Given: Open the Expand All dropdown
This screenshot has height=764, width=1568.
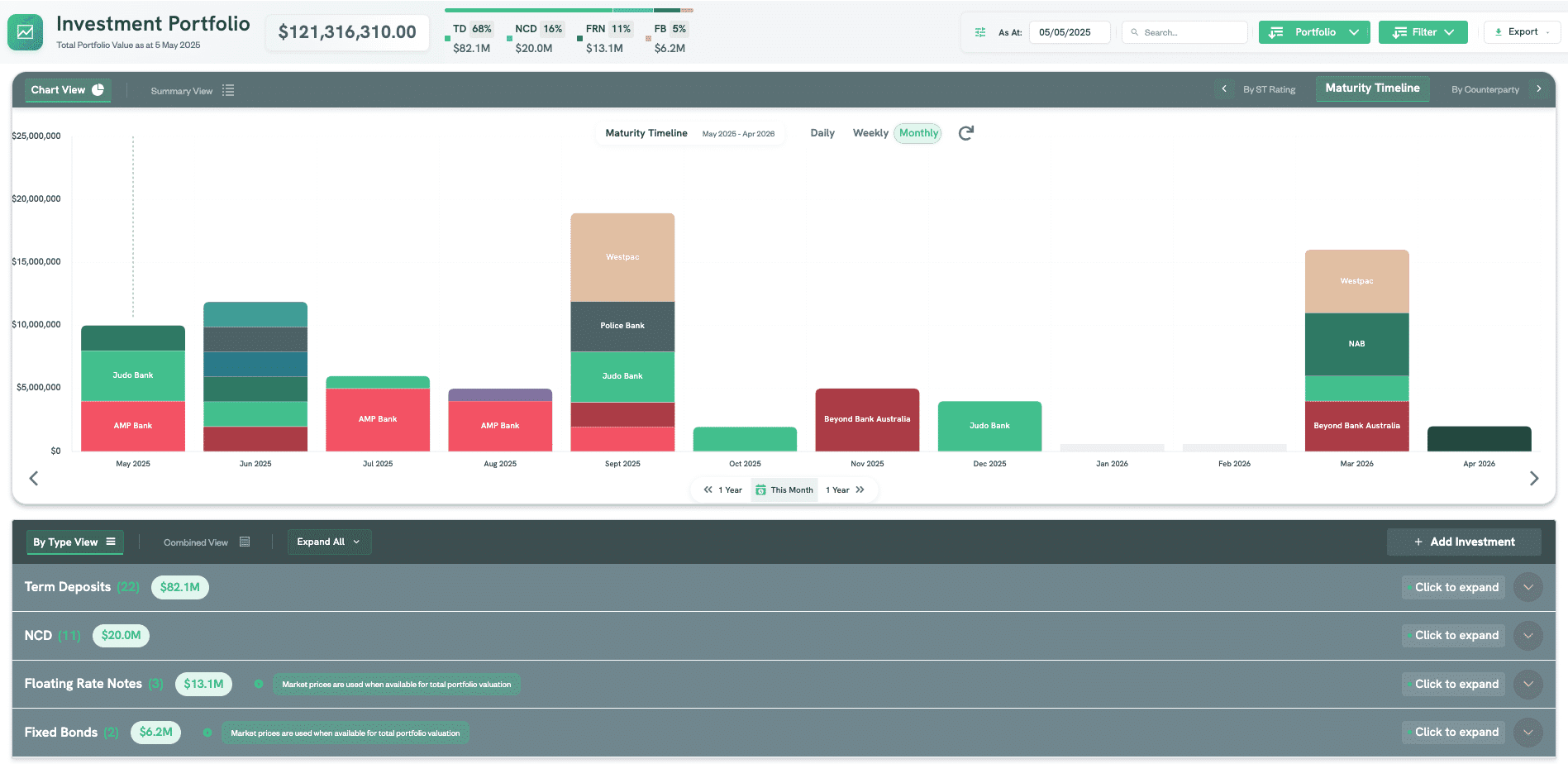Looking at the screenshot, I should [x=329, y=542].
